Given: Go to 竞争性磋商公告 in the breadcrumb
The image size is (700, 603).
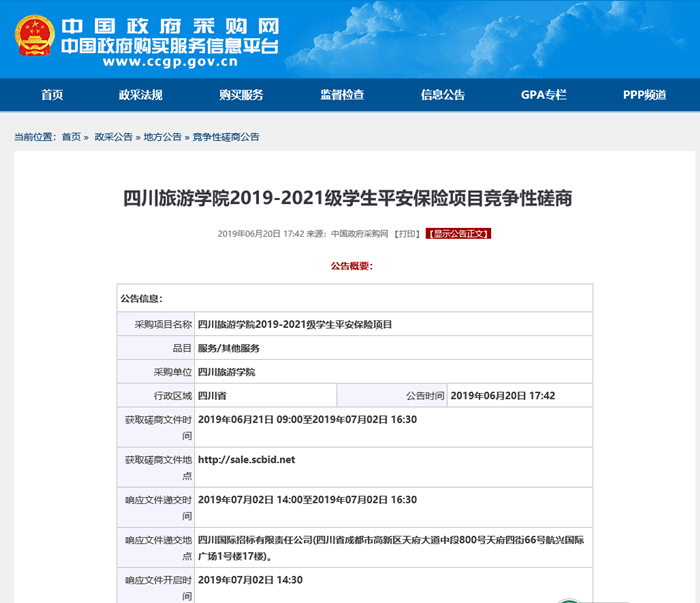Looking at the screenshot, I should 226,137.
